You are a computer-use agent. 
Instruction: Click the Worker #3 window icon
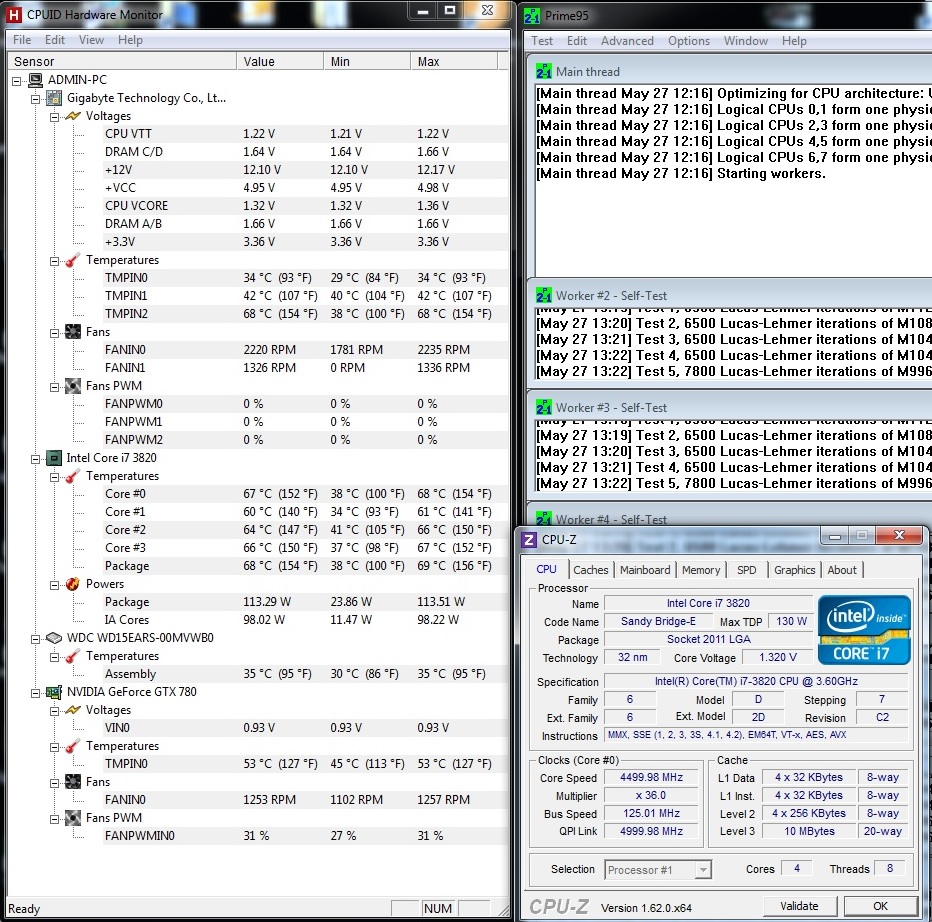pyautogui.click(x=543, y=408)
